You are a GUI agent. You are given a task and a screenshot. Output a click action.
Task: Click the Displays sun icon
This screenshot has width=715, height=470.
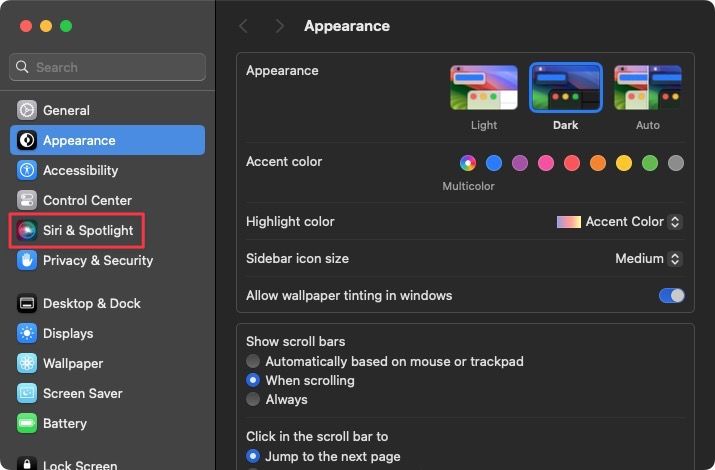click(26, 333)
